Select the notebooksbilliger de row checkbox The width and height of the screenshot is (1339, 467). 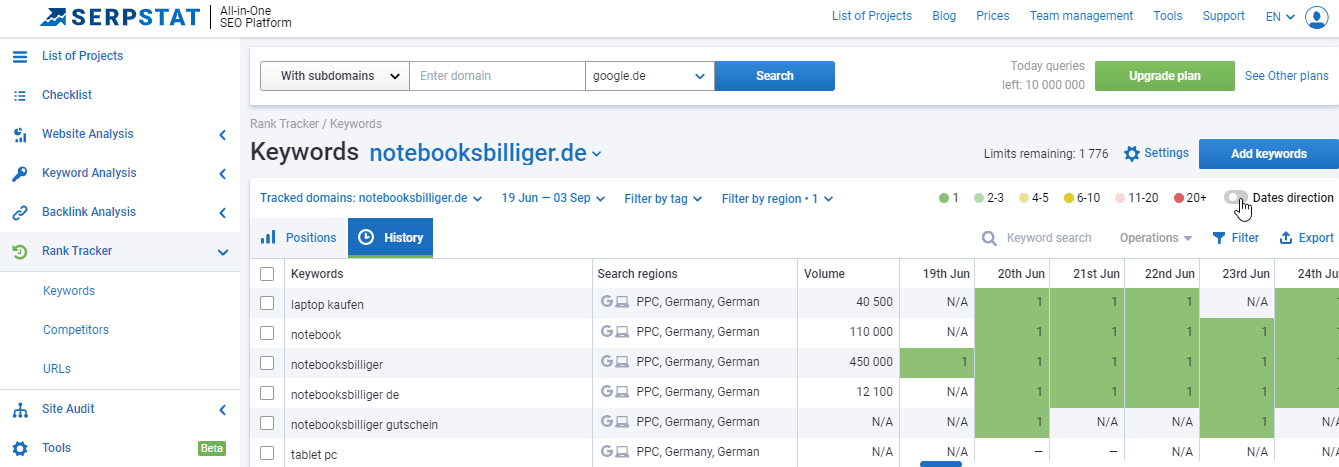(267, 392)
